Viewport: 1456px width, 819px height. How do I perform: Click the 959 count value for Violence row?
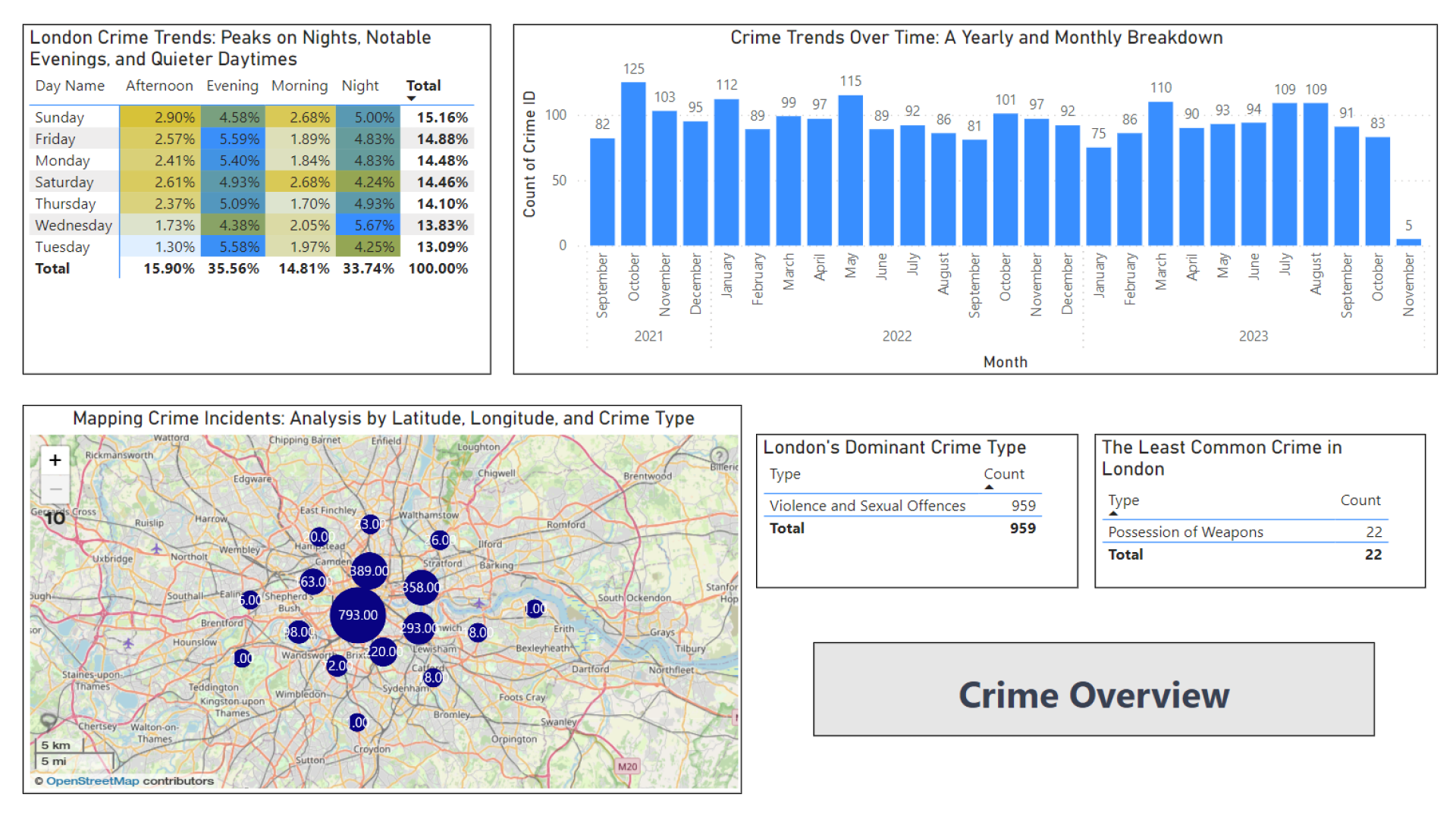pyautogui.click(x=1023, y=506)
